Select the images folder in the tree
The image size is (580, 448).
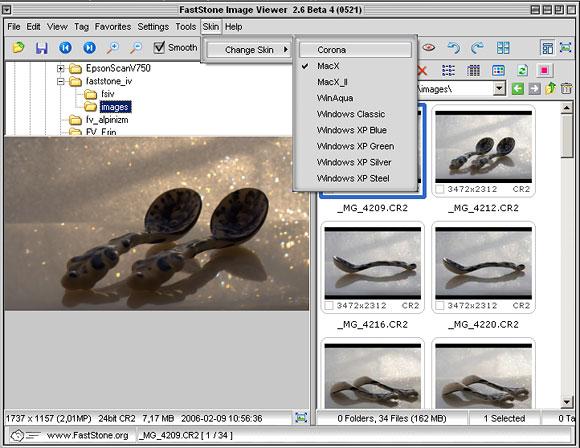coord(115,107)
